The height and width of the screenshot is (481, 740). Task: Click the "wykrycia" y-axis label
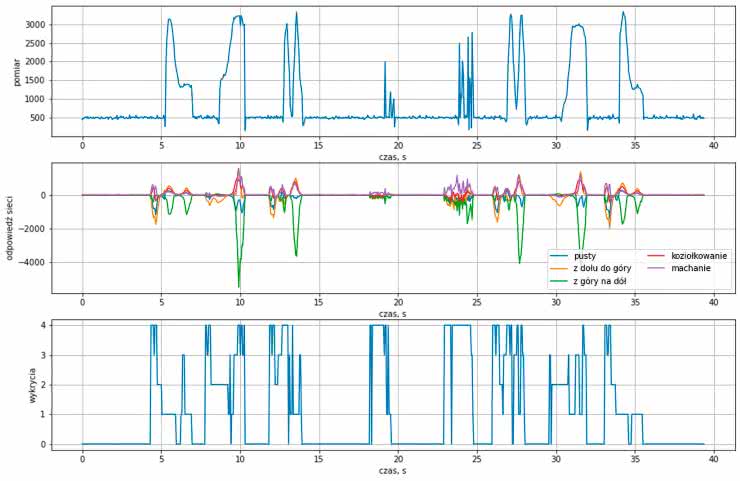click(x=32, y=384)
